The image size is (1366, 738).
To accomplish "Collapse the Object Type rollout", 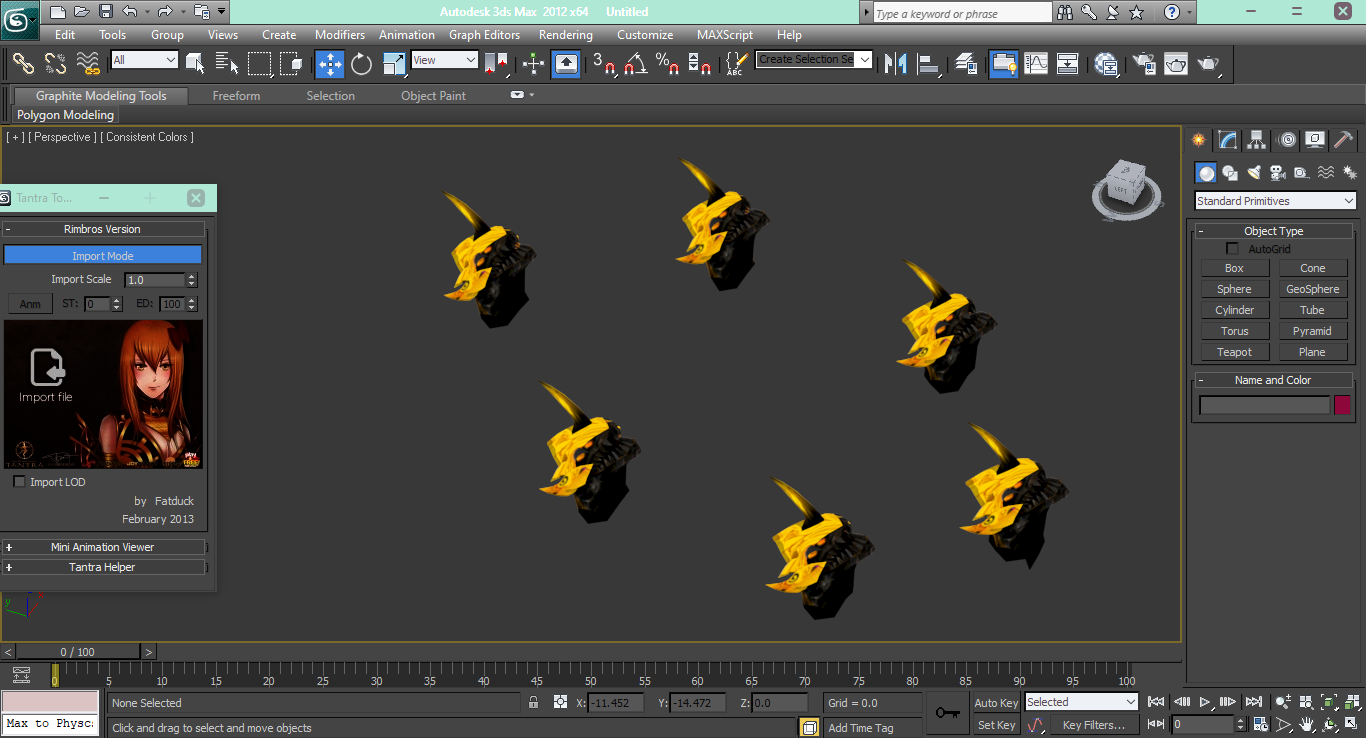I will [x=1274, y=231].
